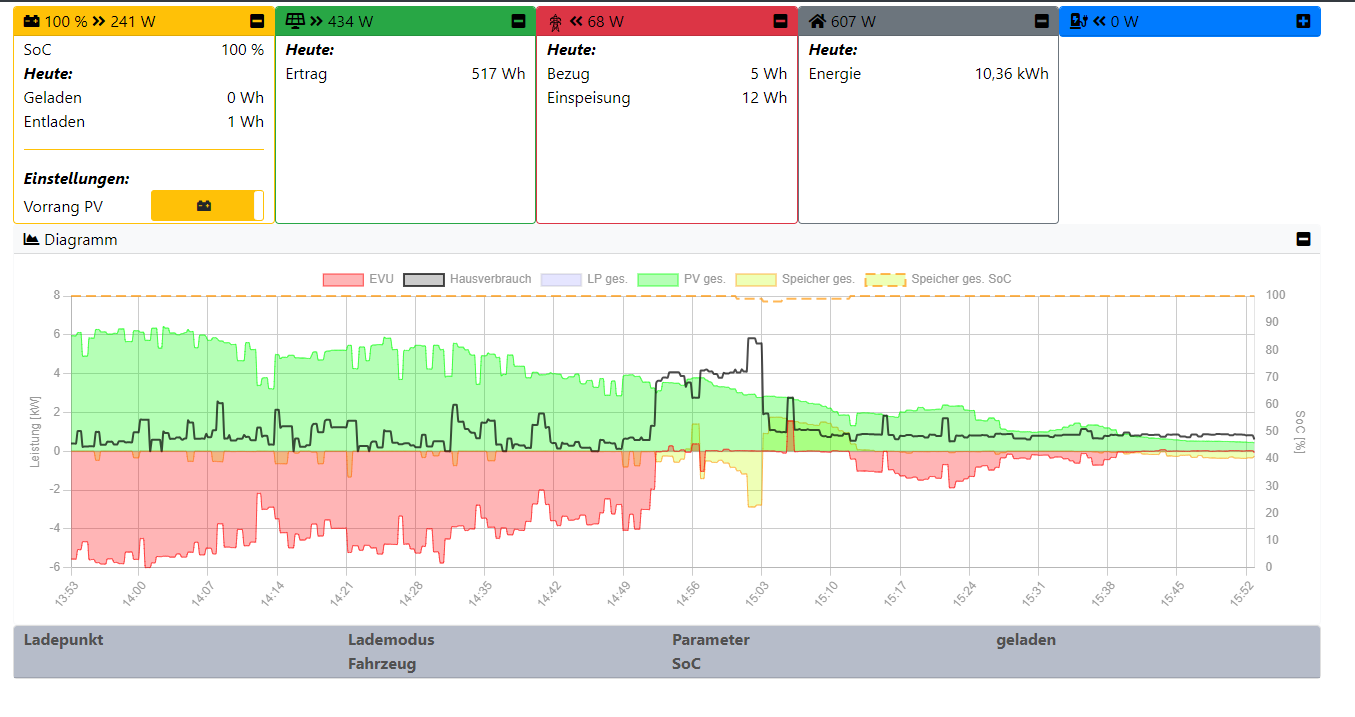Toggle the Vorrang PV battery priority switch
The height and width of the screenshot is (717, 1355).
click(x=207, y=206)
